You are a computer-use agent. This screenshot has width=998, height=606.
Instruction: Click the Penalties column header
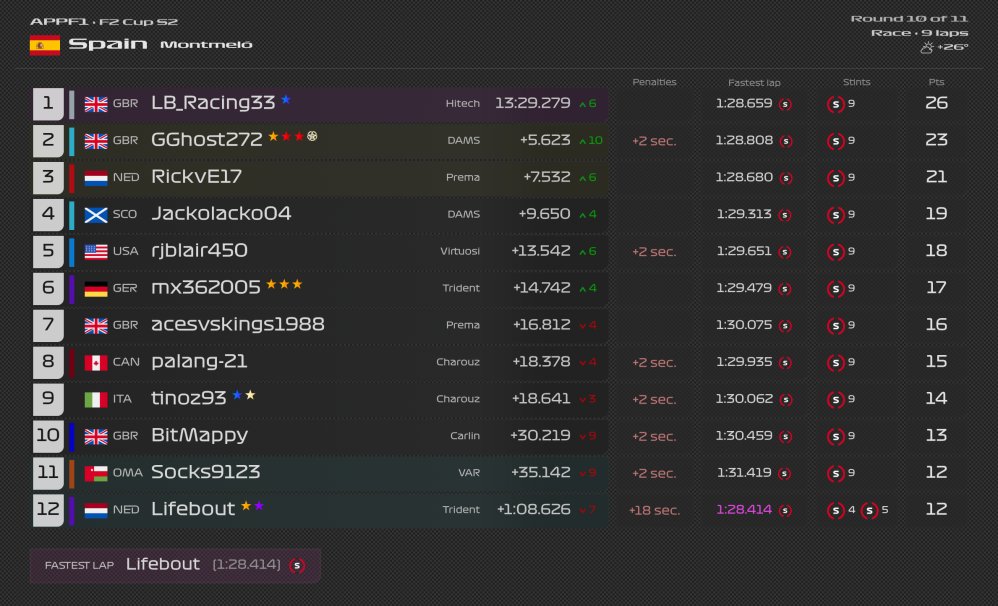(654, 82)
